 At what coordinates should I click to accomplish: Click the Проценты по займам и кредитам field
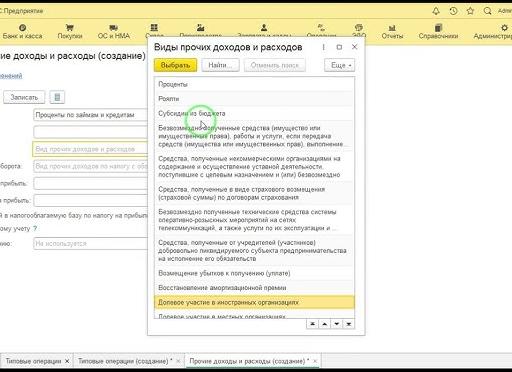90,115
